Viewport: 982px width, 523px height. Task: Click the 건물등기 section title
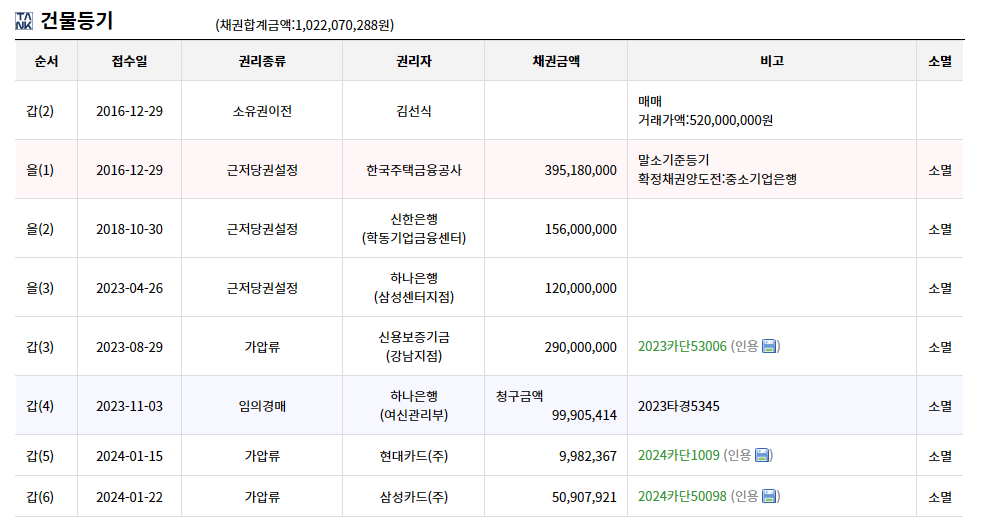pos(76,21)
